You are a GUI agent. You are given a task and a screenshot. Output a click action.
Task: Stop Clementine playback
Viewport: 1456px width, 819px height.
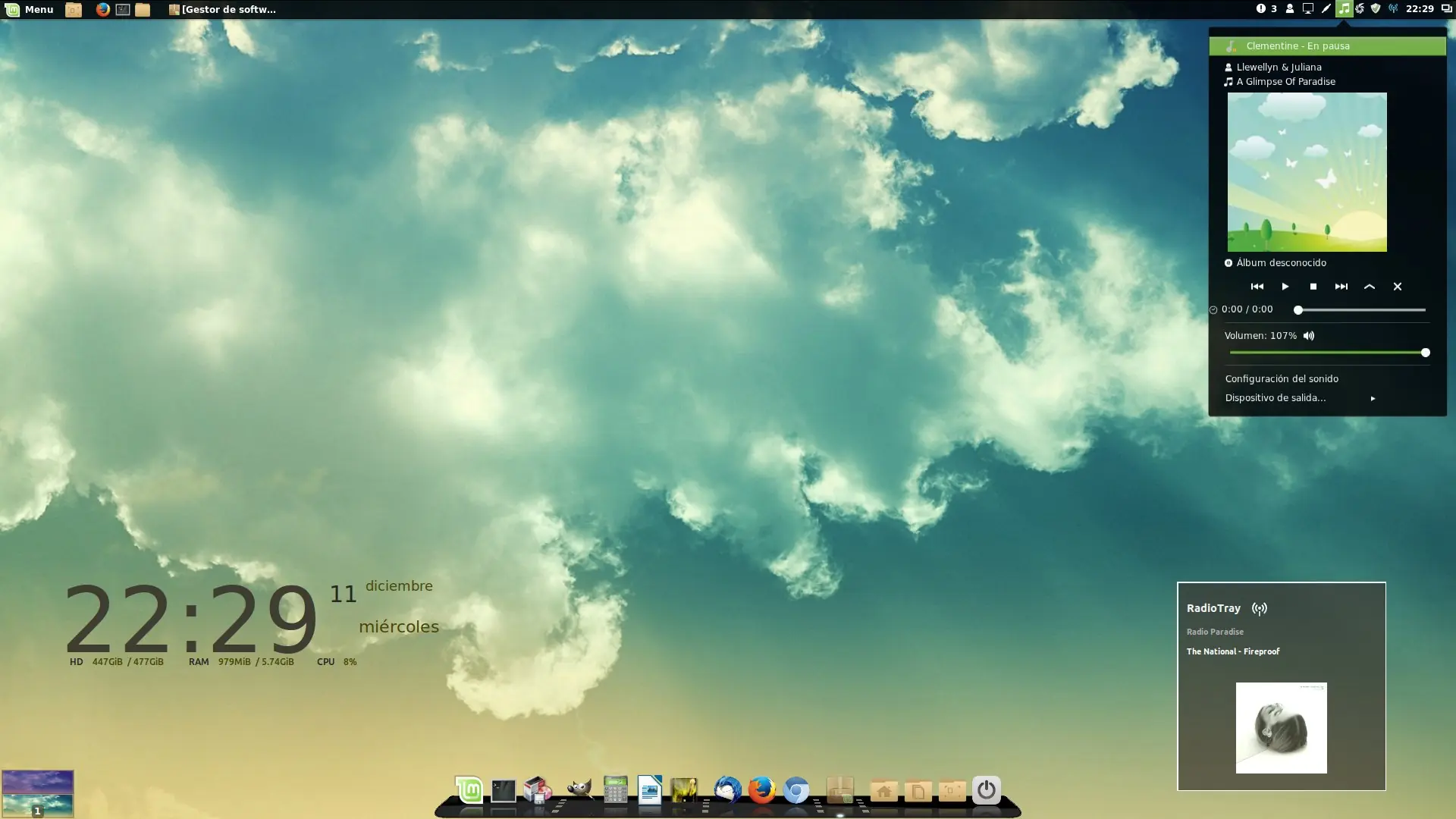pos(1313,287)
